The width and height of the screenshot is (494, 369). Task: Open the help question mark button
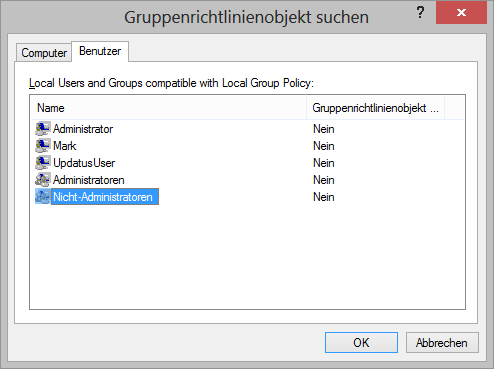coord(421,13)
